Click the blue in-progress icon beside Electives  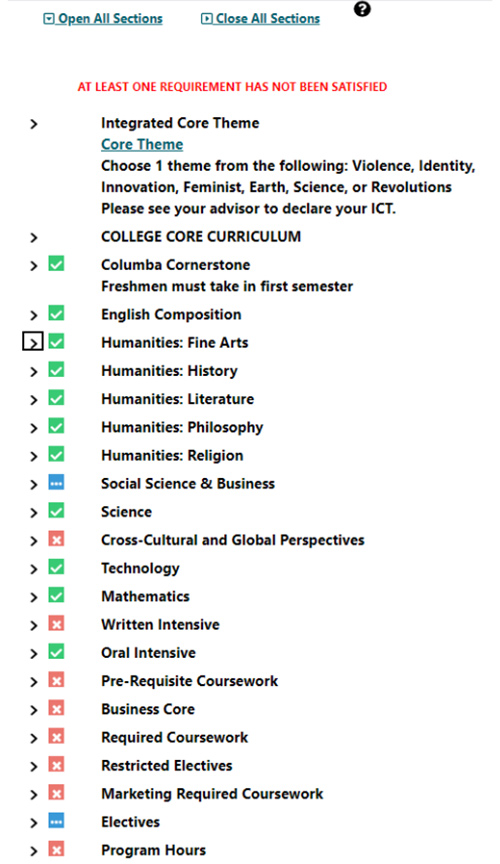click(x=56, y=820)
